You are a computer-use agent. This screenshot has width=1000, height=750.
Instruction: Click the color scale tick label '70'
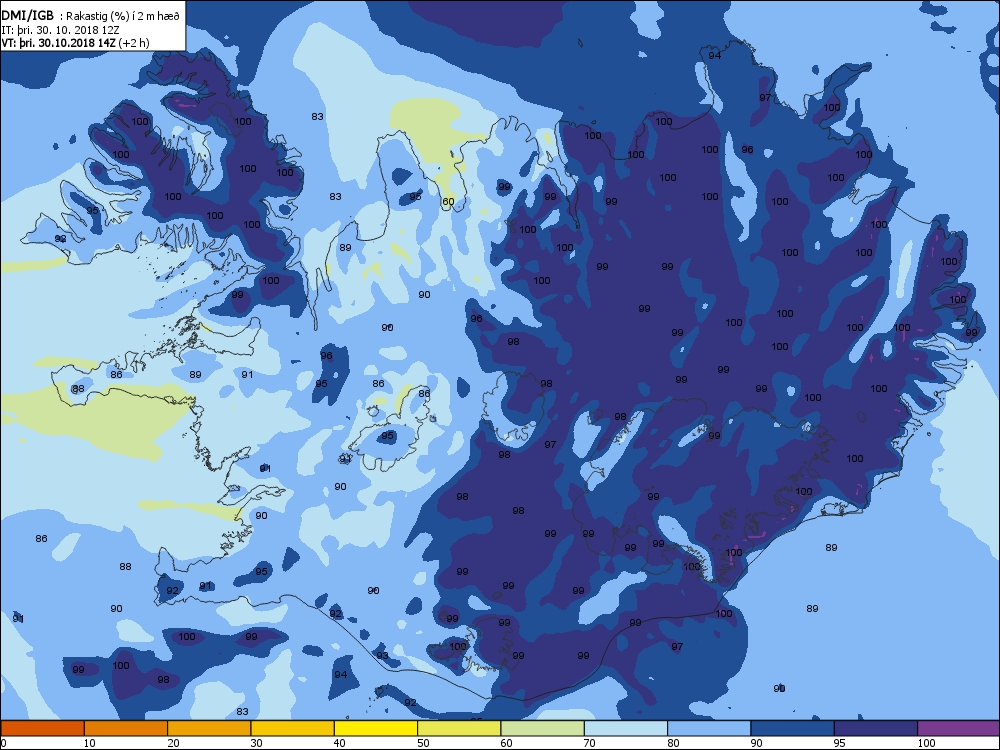(589, 743)
